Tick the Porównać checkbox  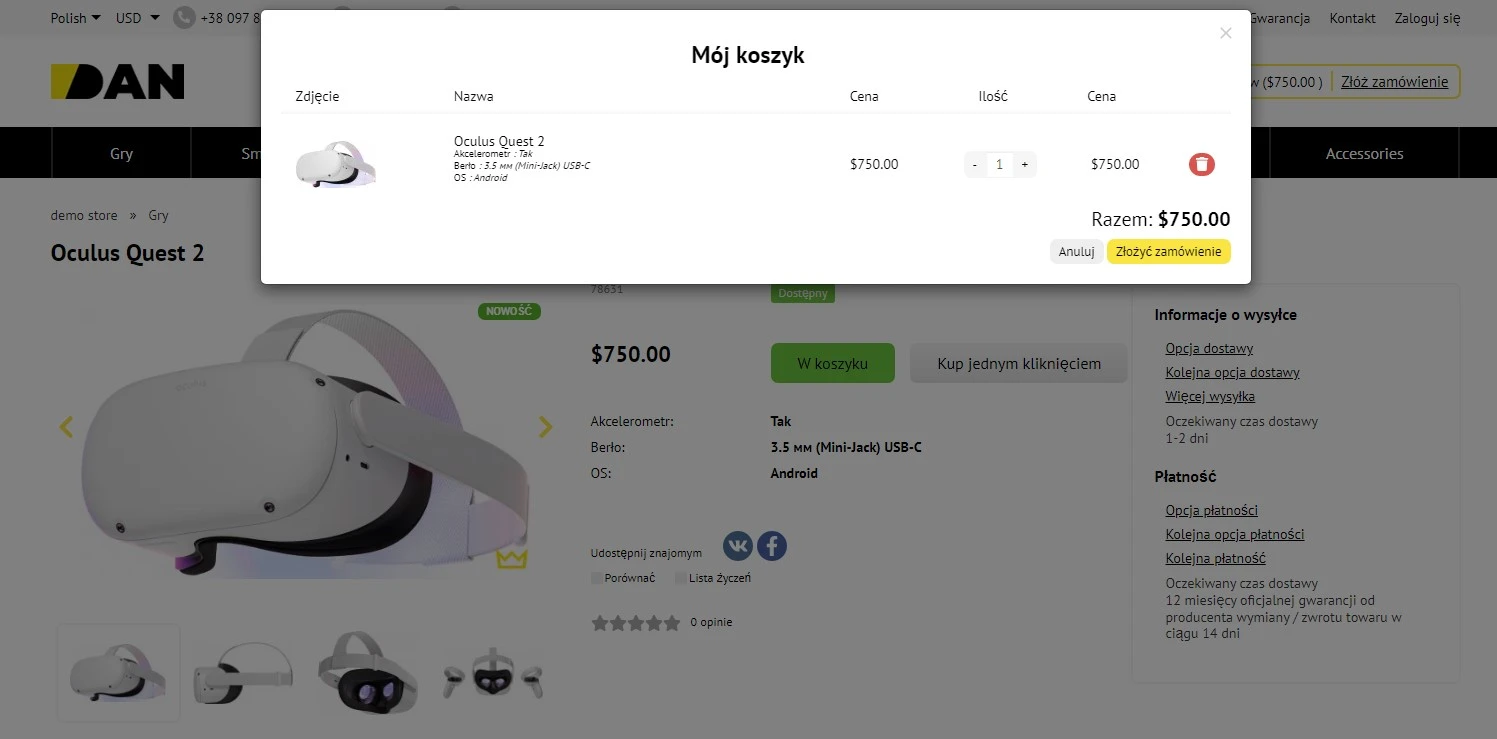[597, 578]
